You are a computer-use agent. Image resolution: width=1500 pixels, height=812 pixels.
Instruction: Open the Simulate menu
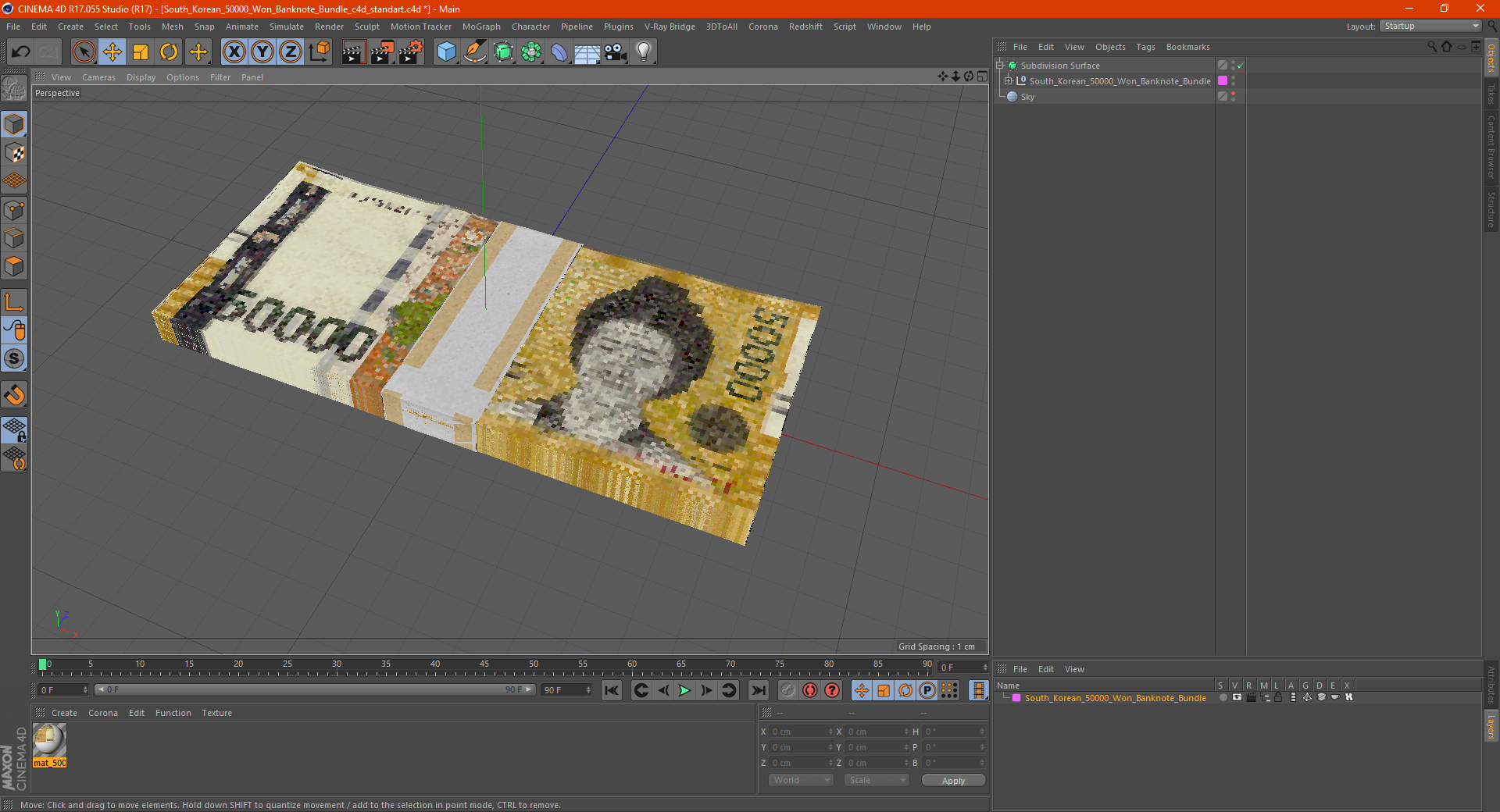(x=287, y=27)
